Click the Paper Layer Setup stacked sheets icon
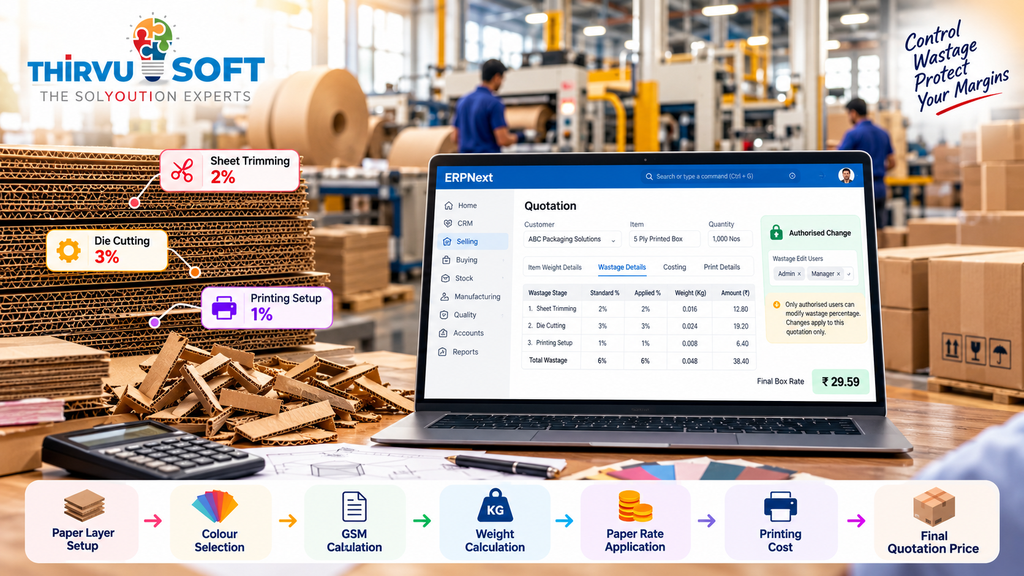Viewport: 1024px width, 576px height. click(84, 506)
